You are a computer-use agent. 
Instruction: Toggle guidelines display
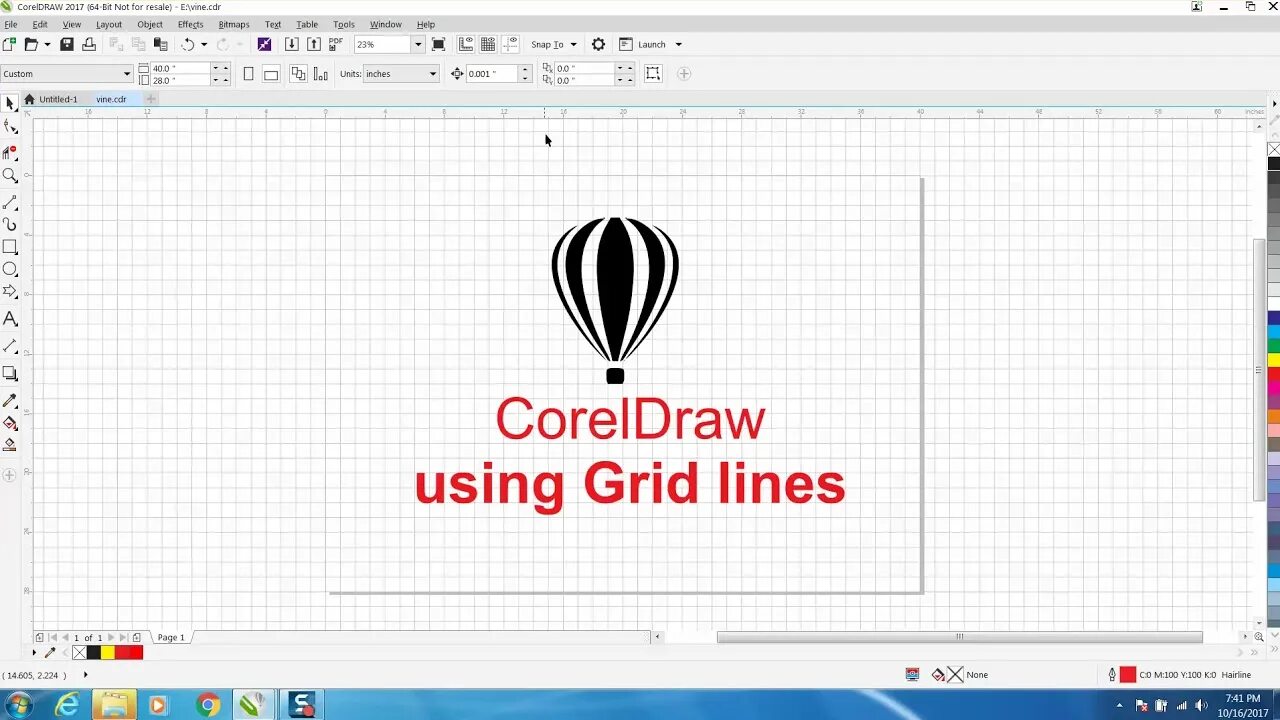[510, 44]
